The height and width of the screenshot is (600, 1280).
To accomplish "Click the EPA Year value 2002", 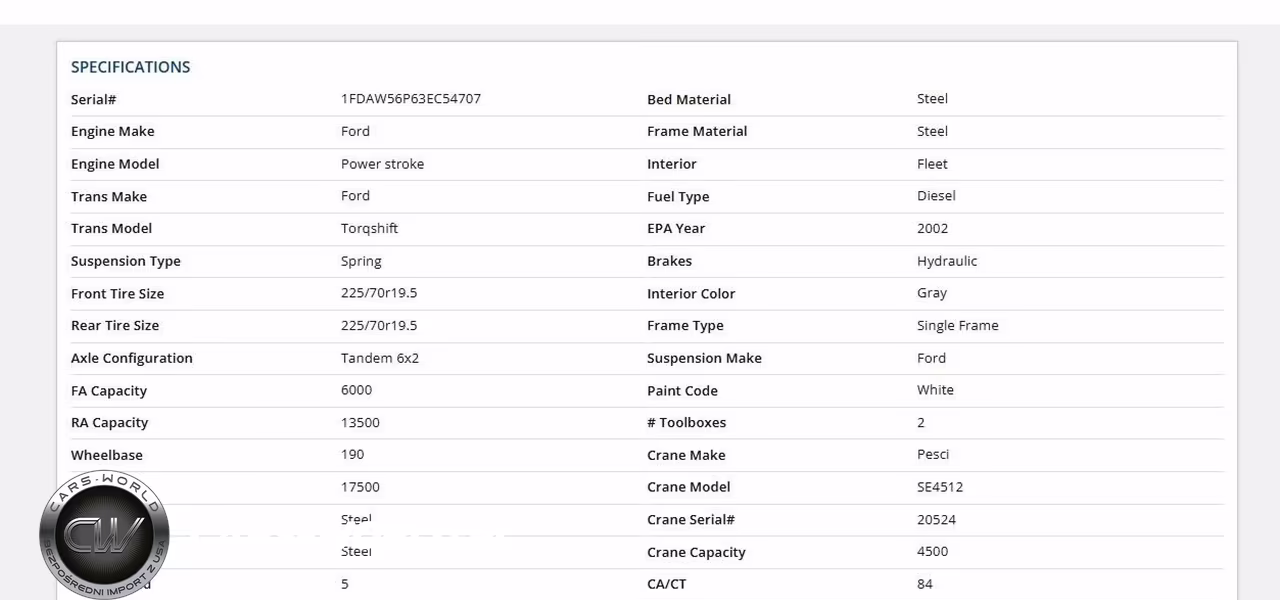I will 932,228.
